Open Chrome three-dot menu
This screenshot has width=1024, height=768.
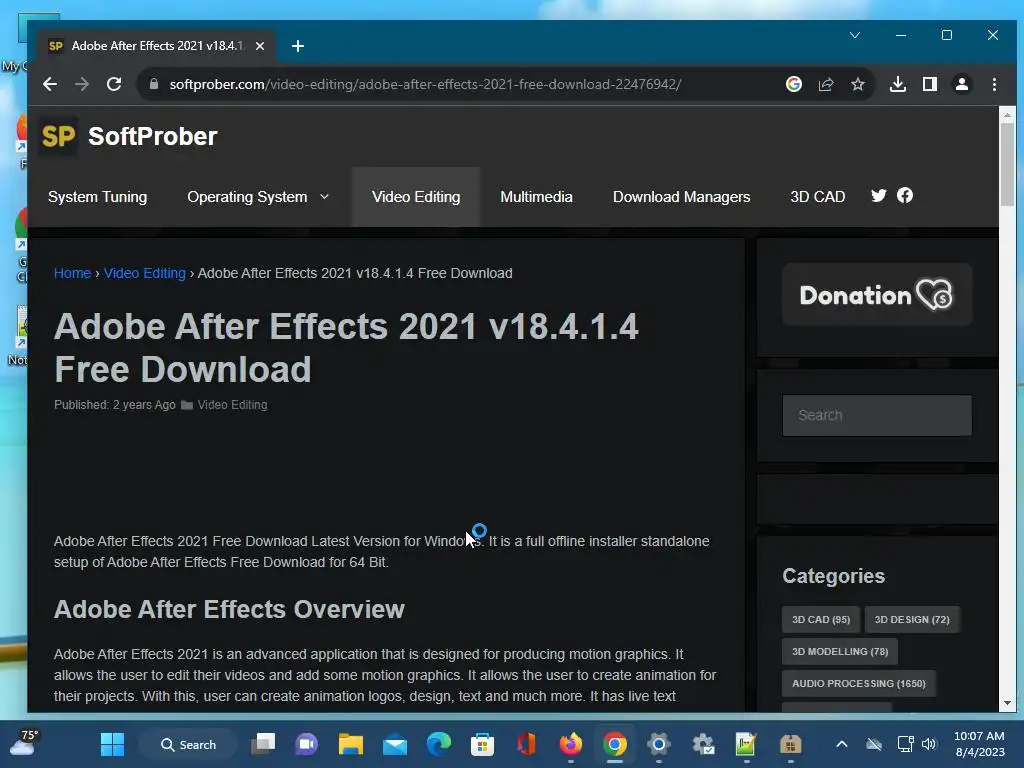tap(994, 84)
